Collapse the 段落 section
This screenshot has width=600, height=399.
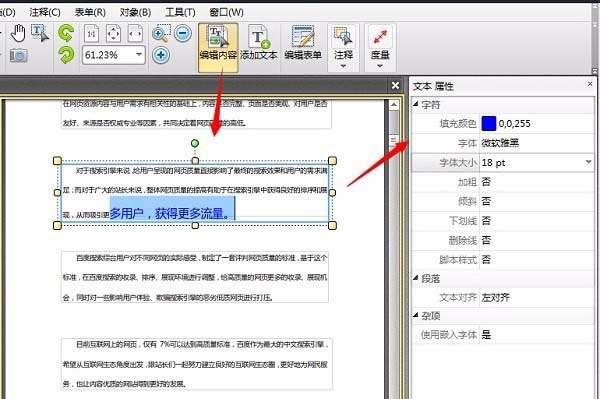pyautogui.click(x=416, y=278)
